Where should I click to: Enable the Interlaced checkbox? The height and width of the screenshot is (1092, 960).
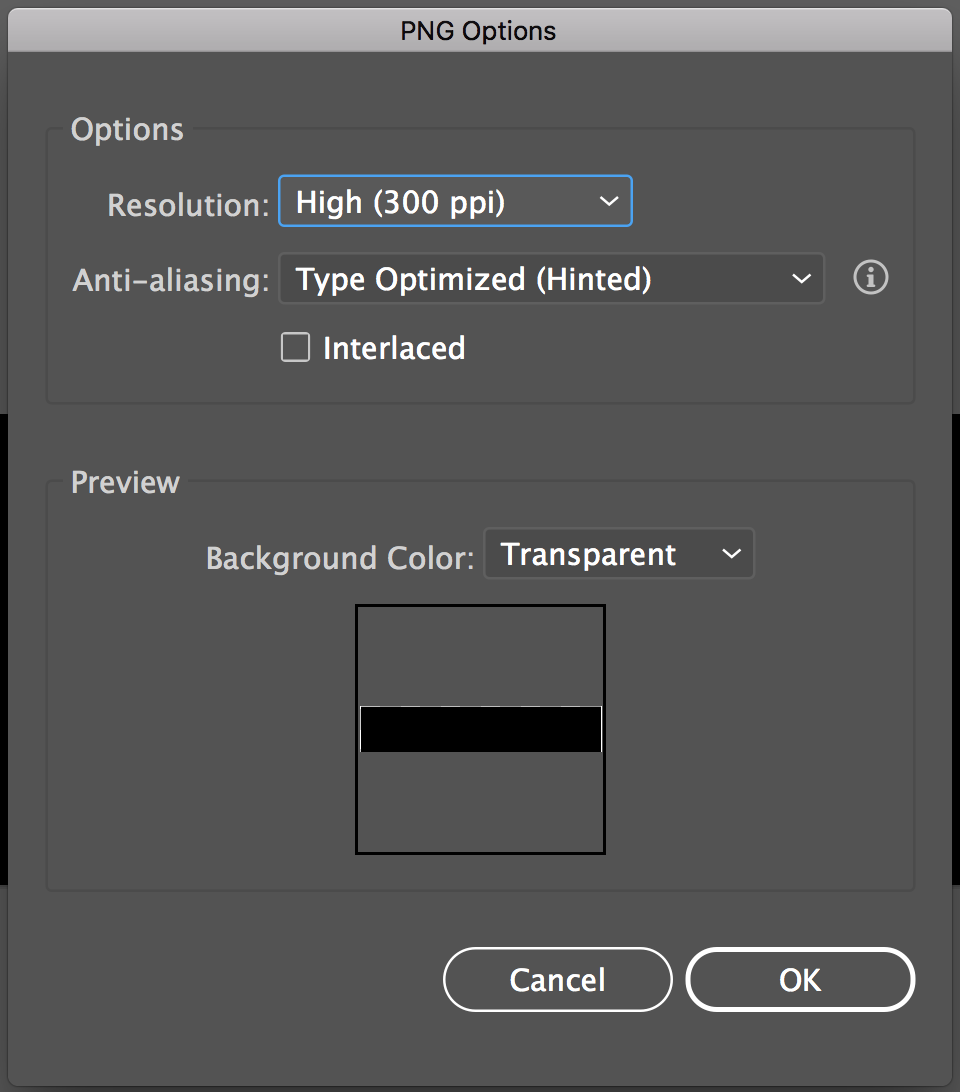(295, 347)
